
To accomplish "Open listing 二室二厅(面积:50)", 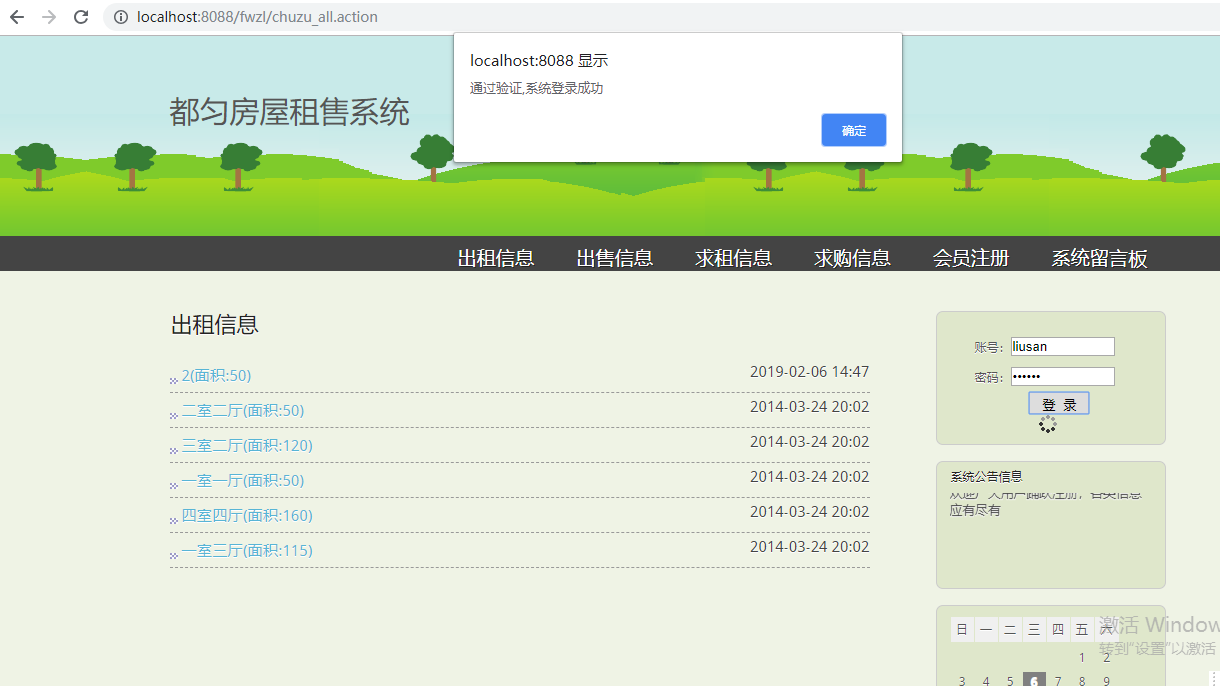I will click(x=243, y=411).
